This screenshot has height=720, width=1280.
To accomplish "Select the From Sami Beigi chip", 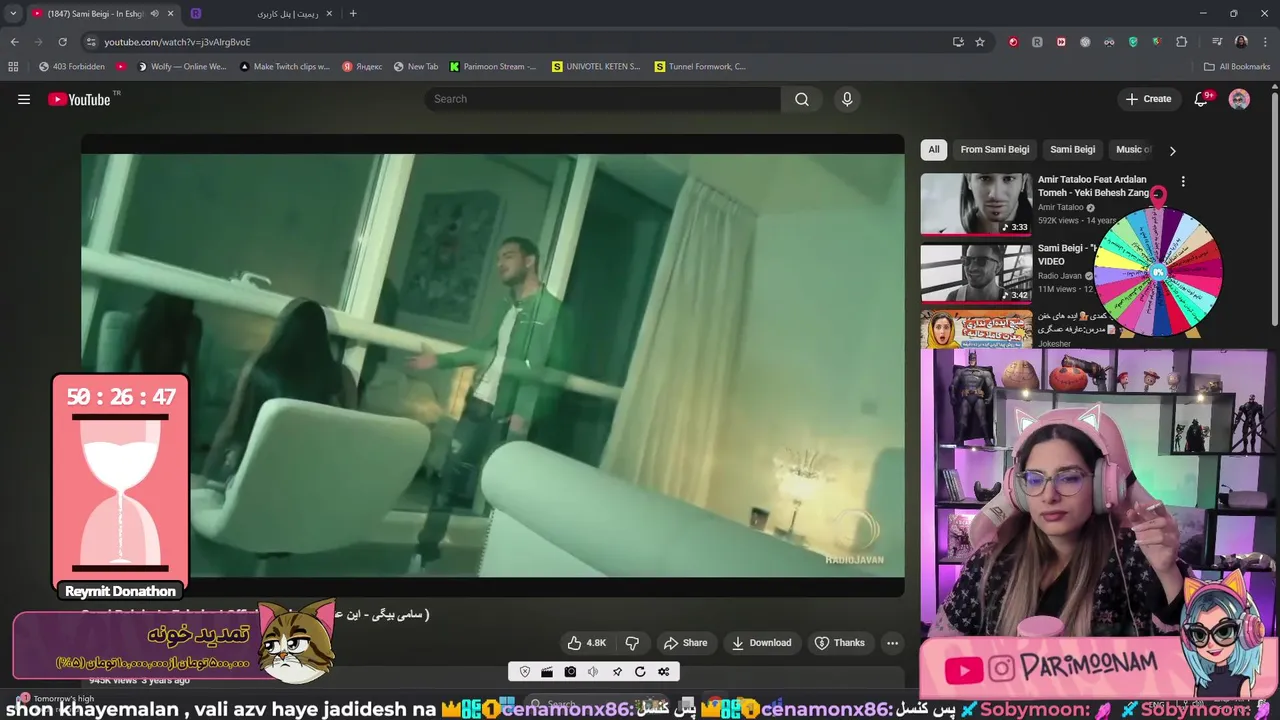I will pyautogui.click(x=994, y=150).
